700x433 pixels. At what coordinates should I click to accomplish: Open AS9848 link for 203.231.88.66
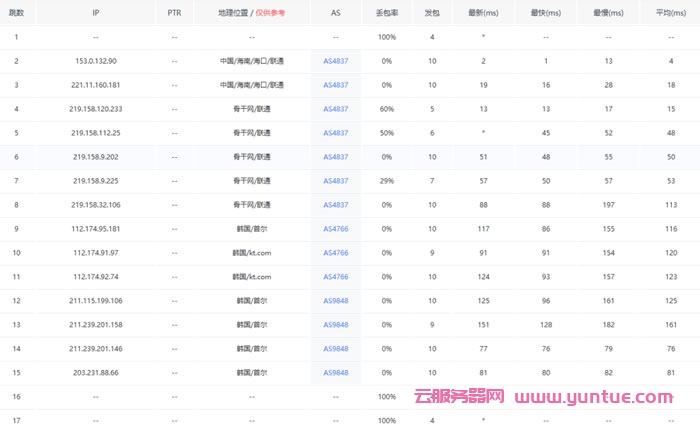tap(336, 373)
